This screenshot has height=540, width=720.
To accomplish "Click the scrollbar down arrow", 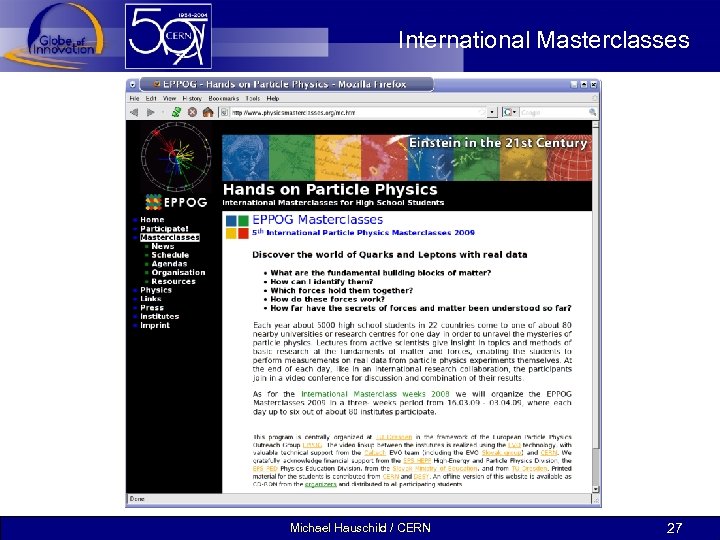I will coord(596,489).
